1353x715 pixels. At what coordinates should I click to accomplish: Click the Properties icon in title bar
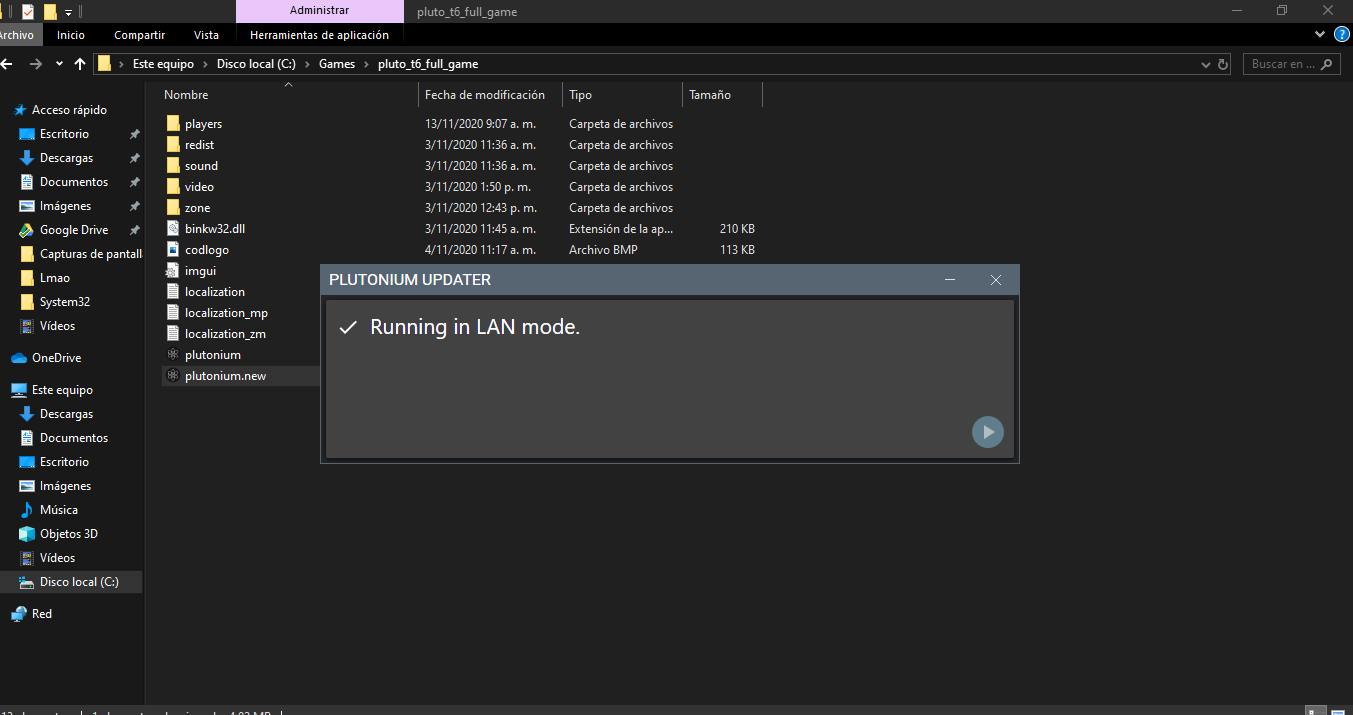pos(27,12)
